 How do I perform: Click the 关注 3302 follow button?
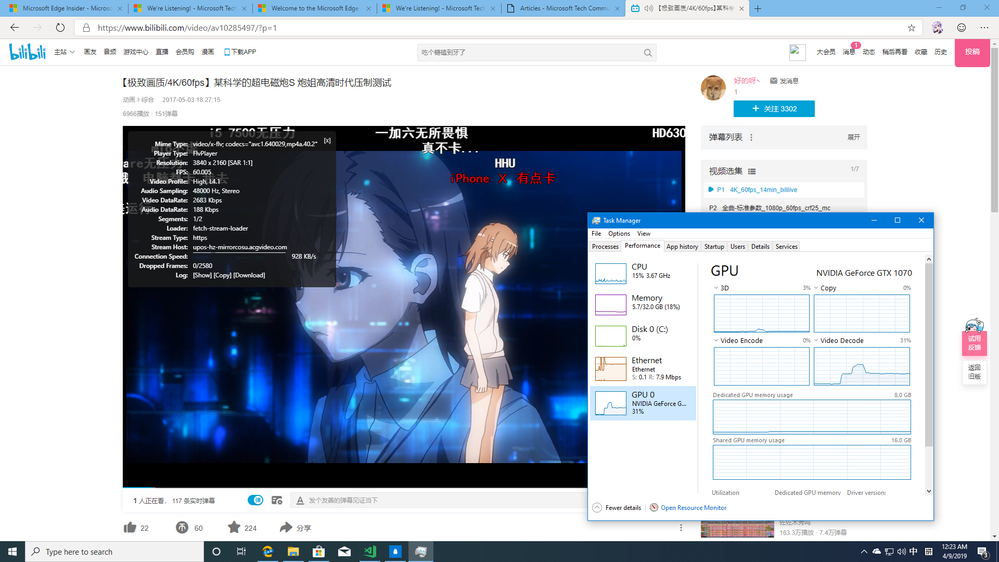pyautogui.click(x=773, y=109)
